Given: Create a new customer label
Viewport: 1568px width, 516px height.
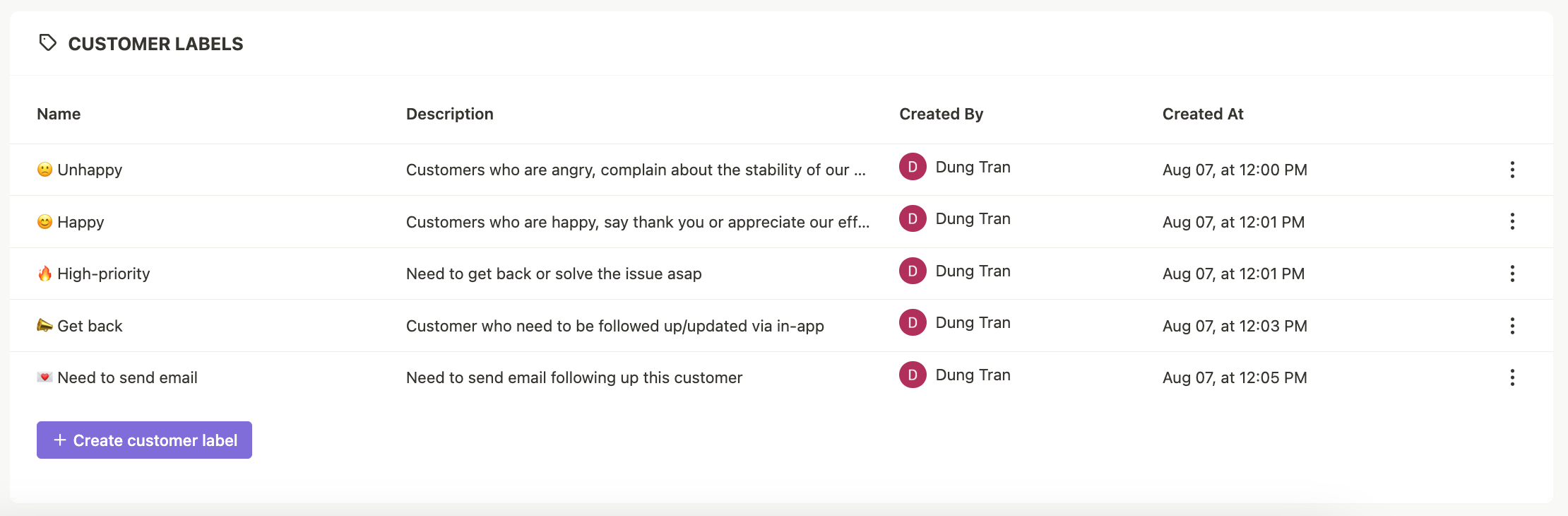Looking at the screenshot, I should pos(144,440).
